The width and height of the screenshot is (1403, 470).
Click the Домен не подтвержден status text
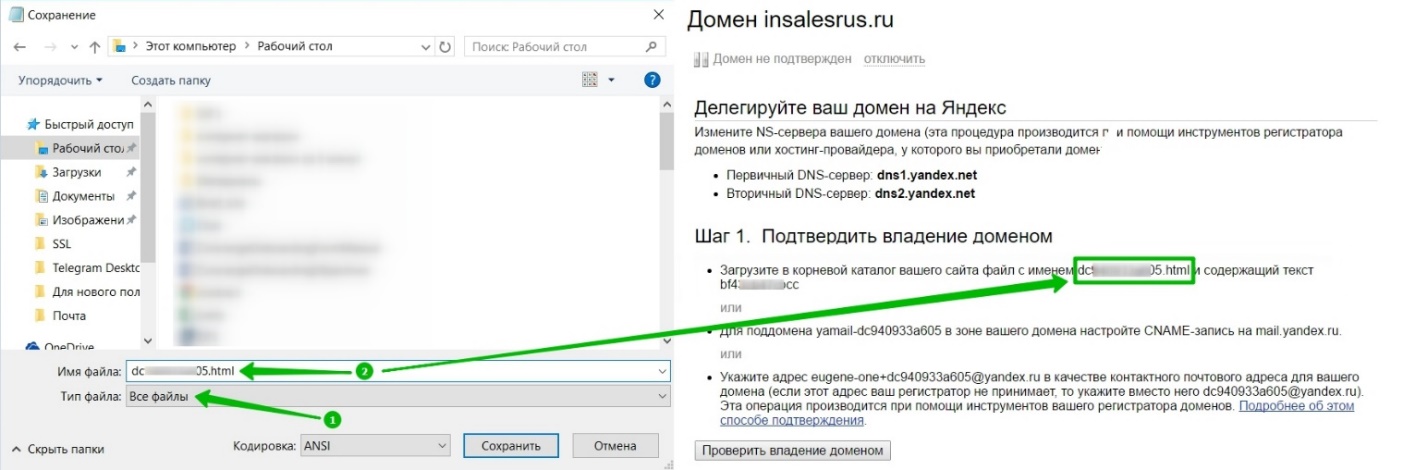pyautogui.click(x=782, y=59)
